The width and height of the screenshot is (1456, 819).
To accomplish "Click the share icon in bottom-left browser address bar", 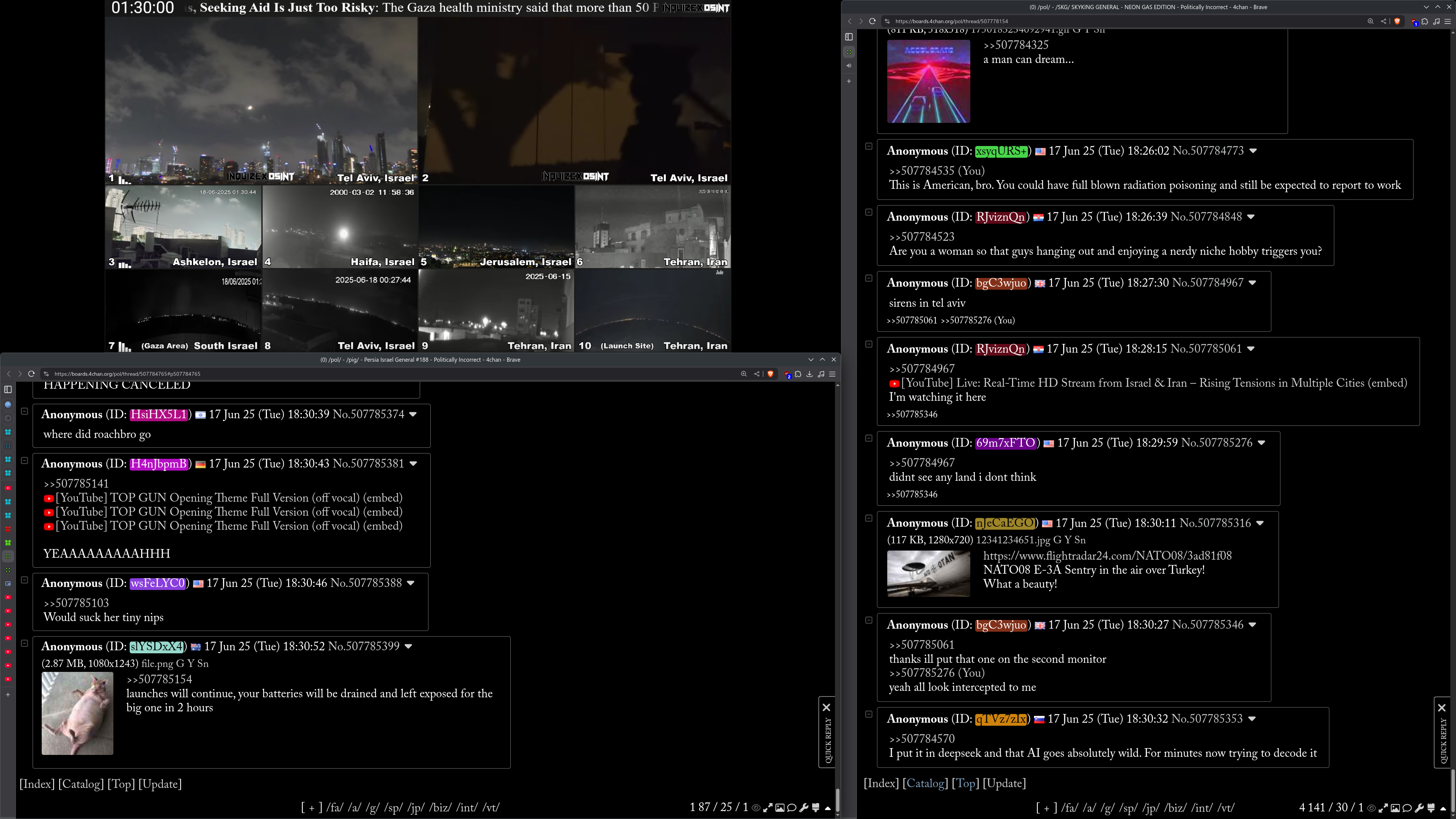I will coord(757,373).
